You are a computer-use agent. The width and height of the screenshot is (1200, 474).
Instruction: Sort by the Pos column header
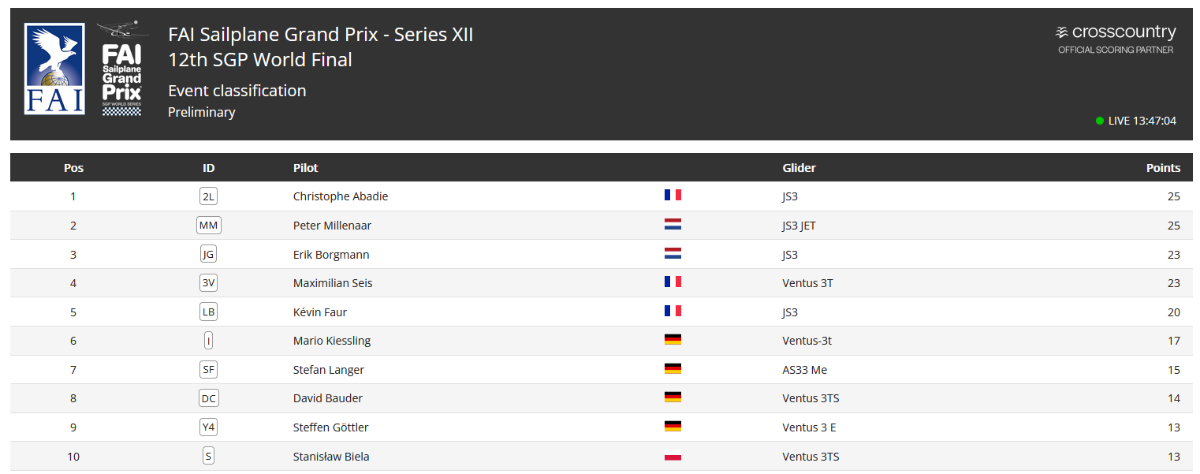(x=73, y=168)
